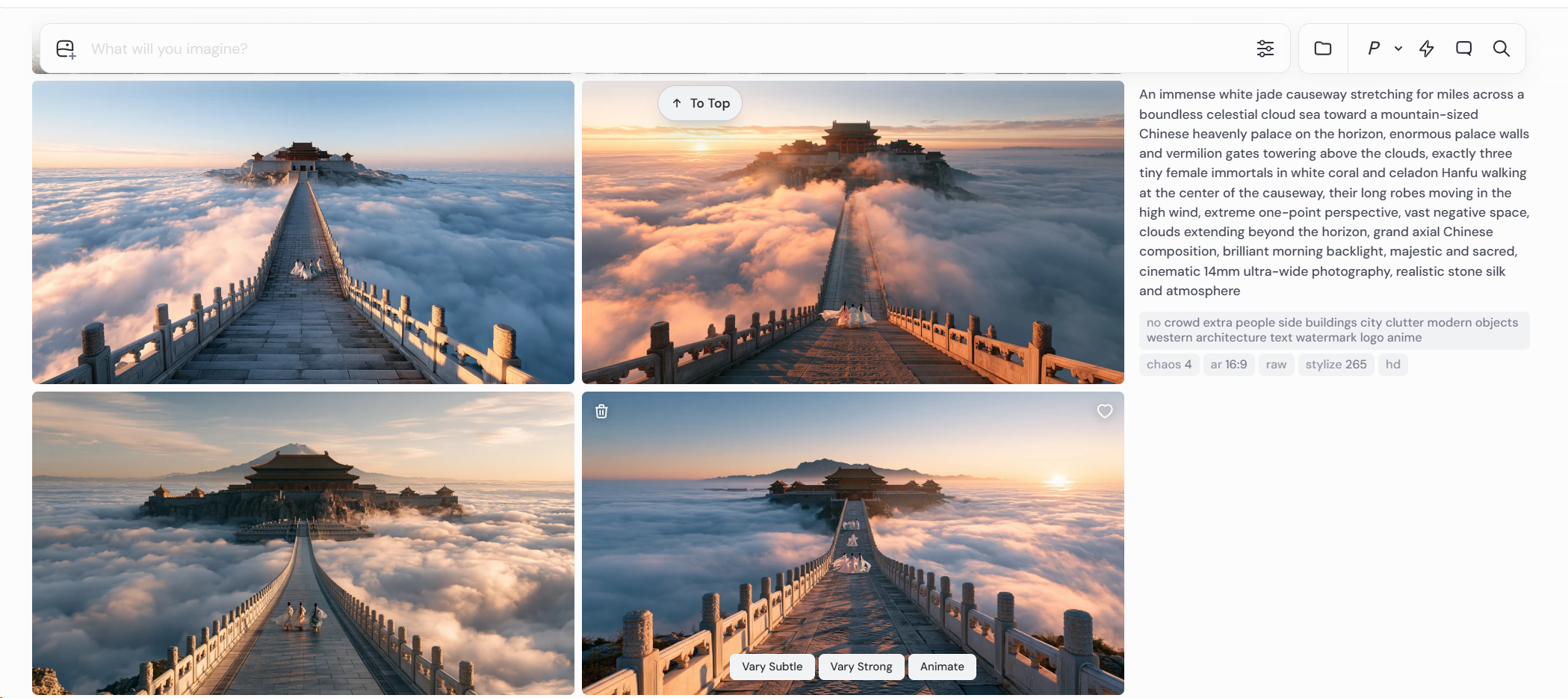This screenshot has height=698, width=1568.
Task: Click the search magnifier icon
Action: [1502, 49]
